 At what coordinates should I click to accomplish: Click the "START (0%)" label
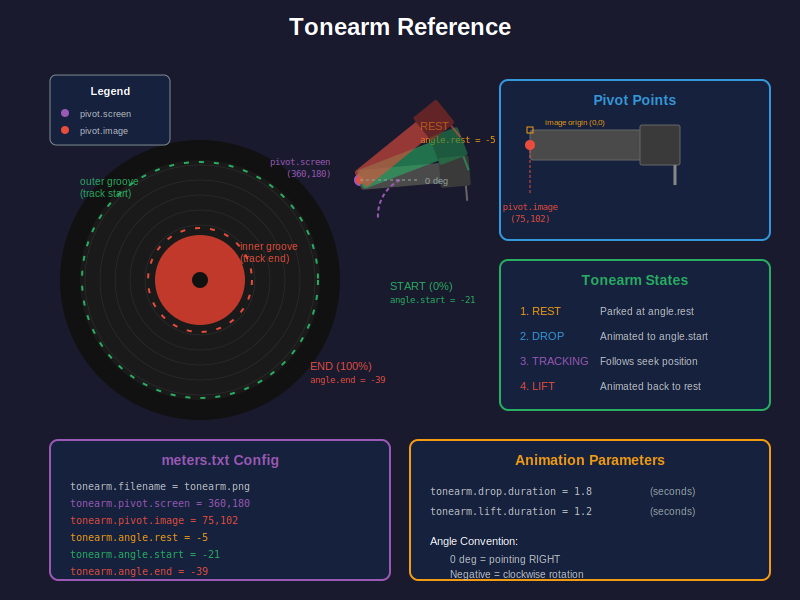coord(421,286)
